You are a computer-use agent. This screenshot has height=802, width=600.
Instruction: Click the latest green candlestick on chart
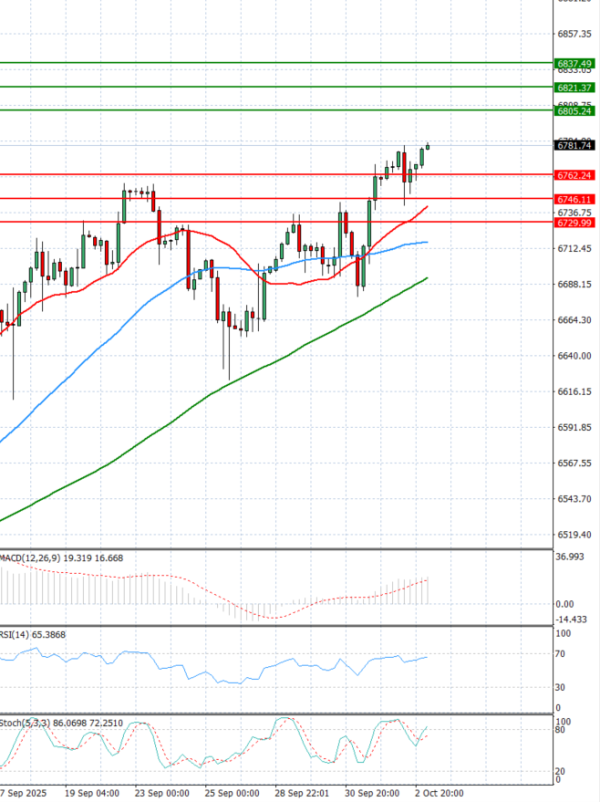(x=426, y=155)
